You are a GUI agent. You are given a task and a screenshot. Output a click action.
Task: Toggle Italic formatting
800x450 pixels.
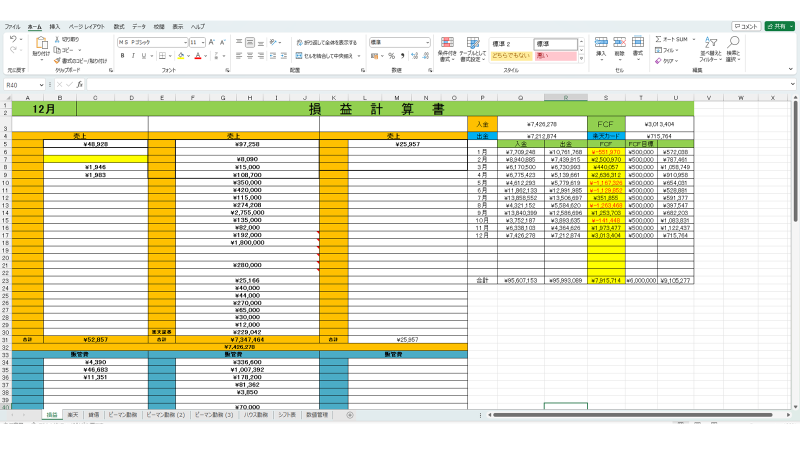tap(133, 56)
